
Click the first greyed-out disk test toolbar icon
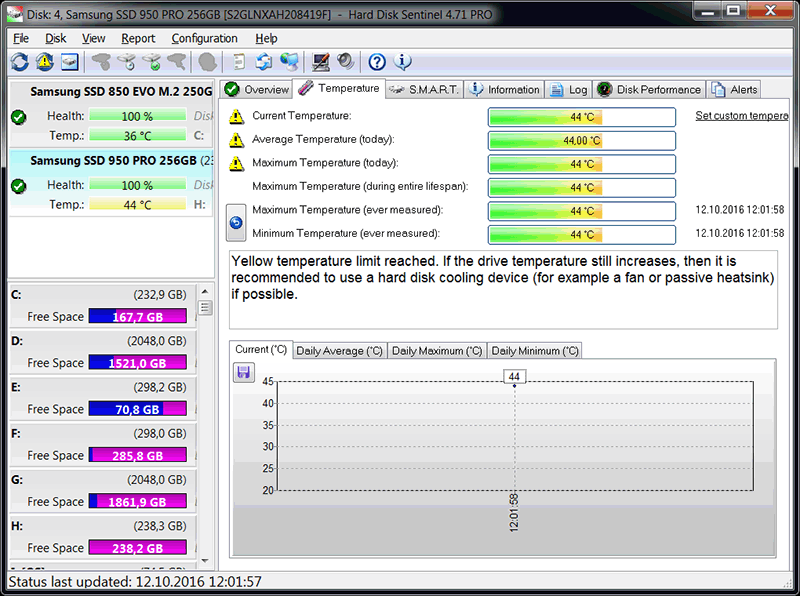coord(101,62)
